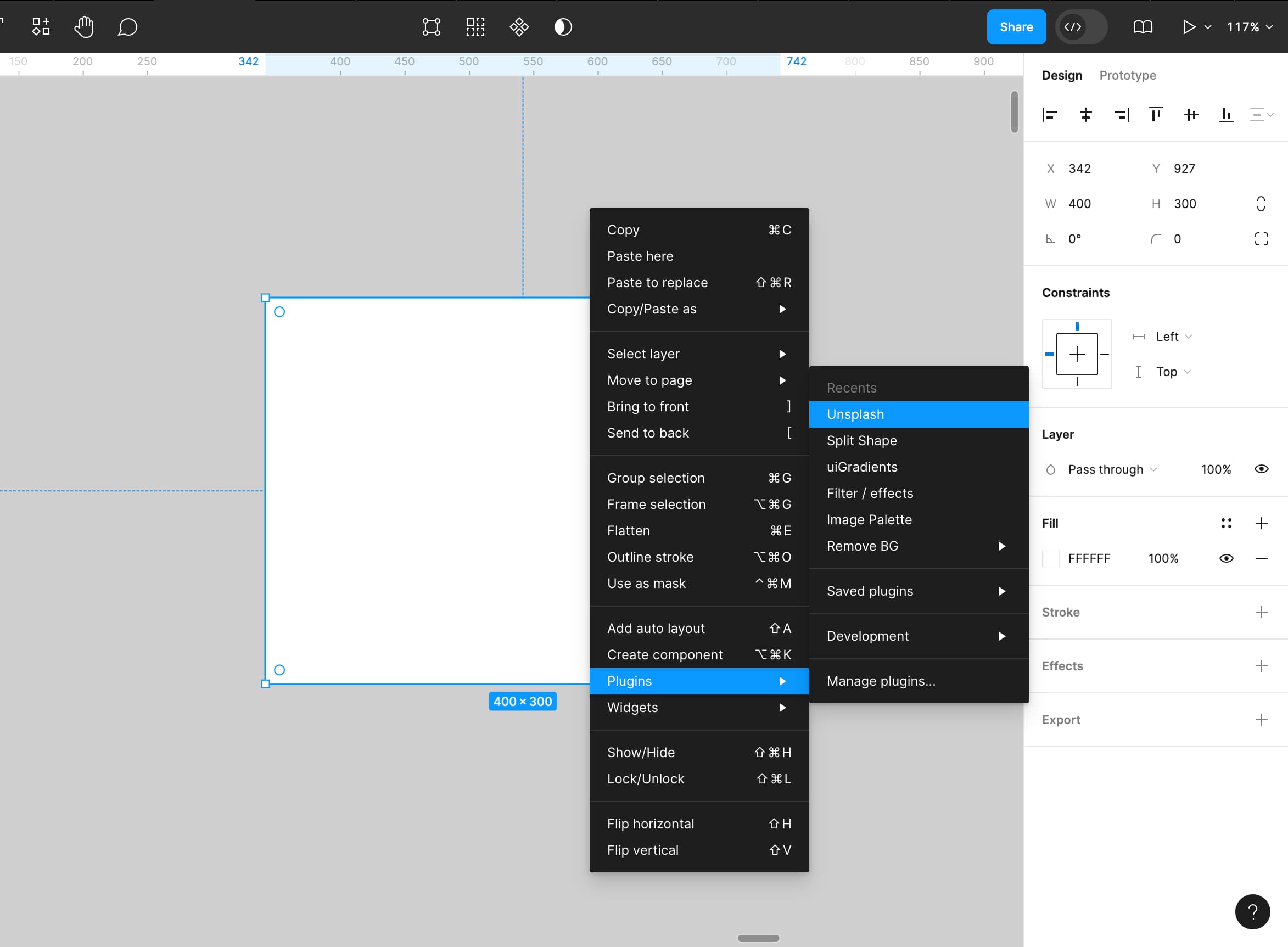Toggle layer visibility eye in Layer section
This screenshot has height=947, width=1288.
[x=1261, y=469]
